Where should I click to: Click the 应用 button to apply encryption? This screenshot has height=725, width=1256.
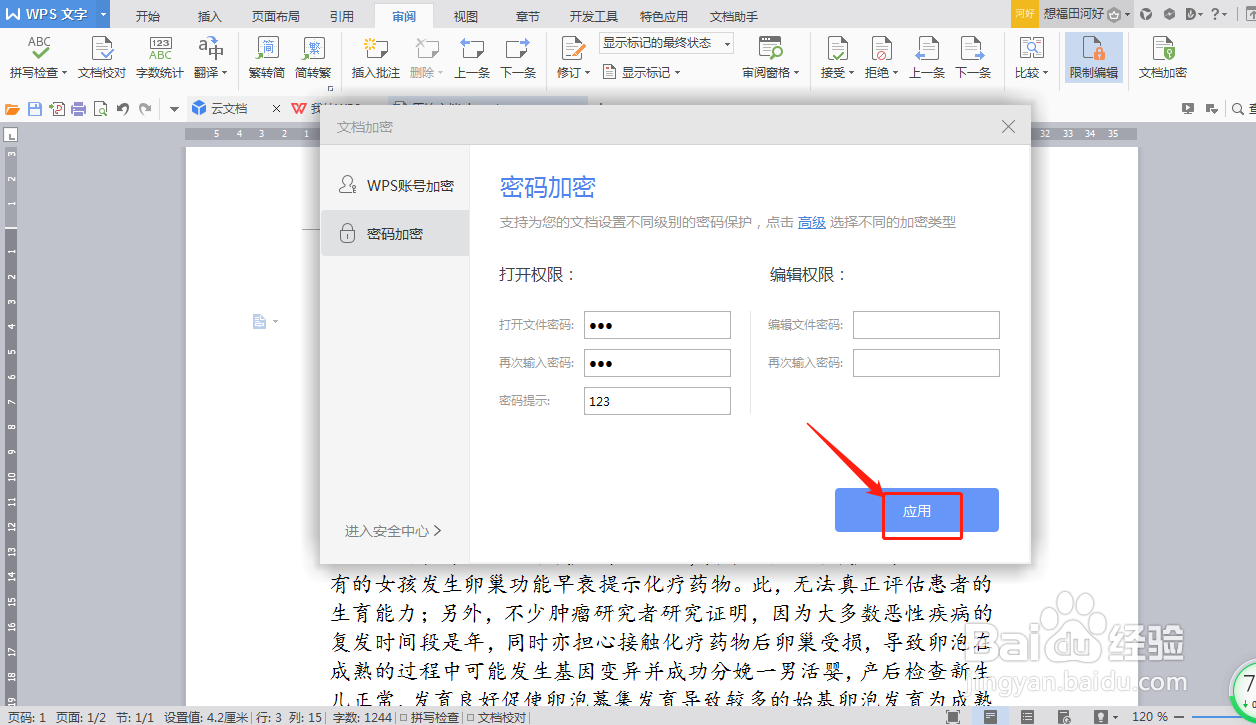coord(916,510)
